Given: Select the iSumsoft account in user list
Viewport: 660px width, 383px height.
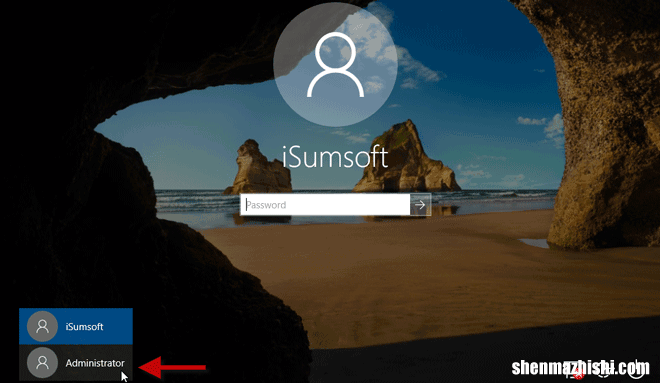Looking at the screenshot, I should coord(76,326).
